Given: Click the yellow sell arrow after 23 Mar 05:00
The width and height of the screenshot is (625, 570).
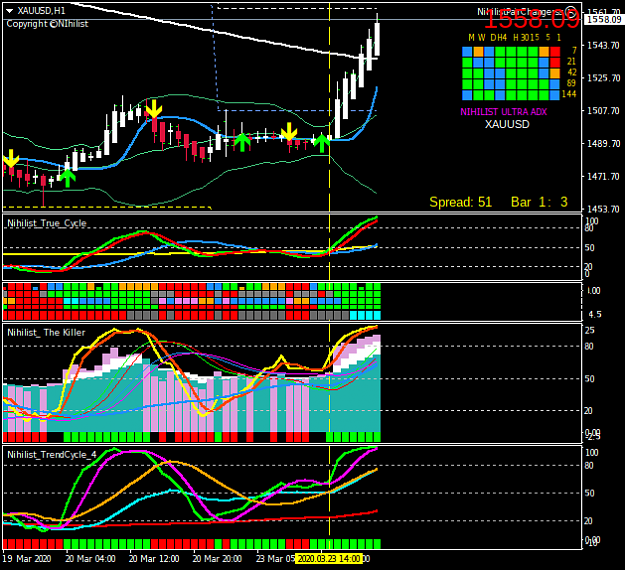Looking at the screenshot, I should (289, 132).
